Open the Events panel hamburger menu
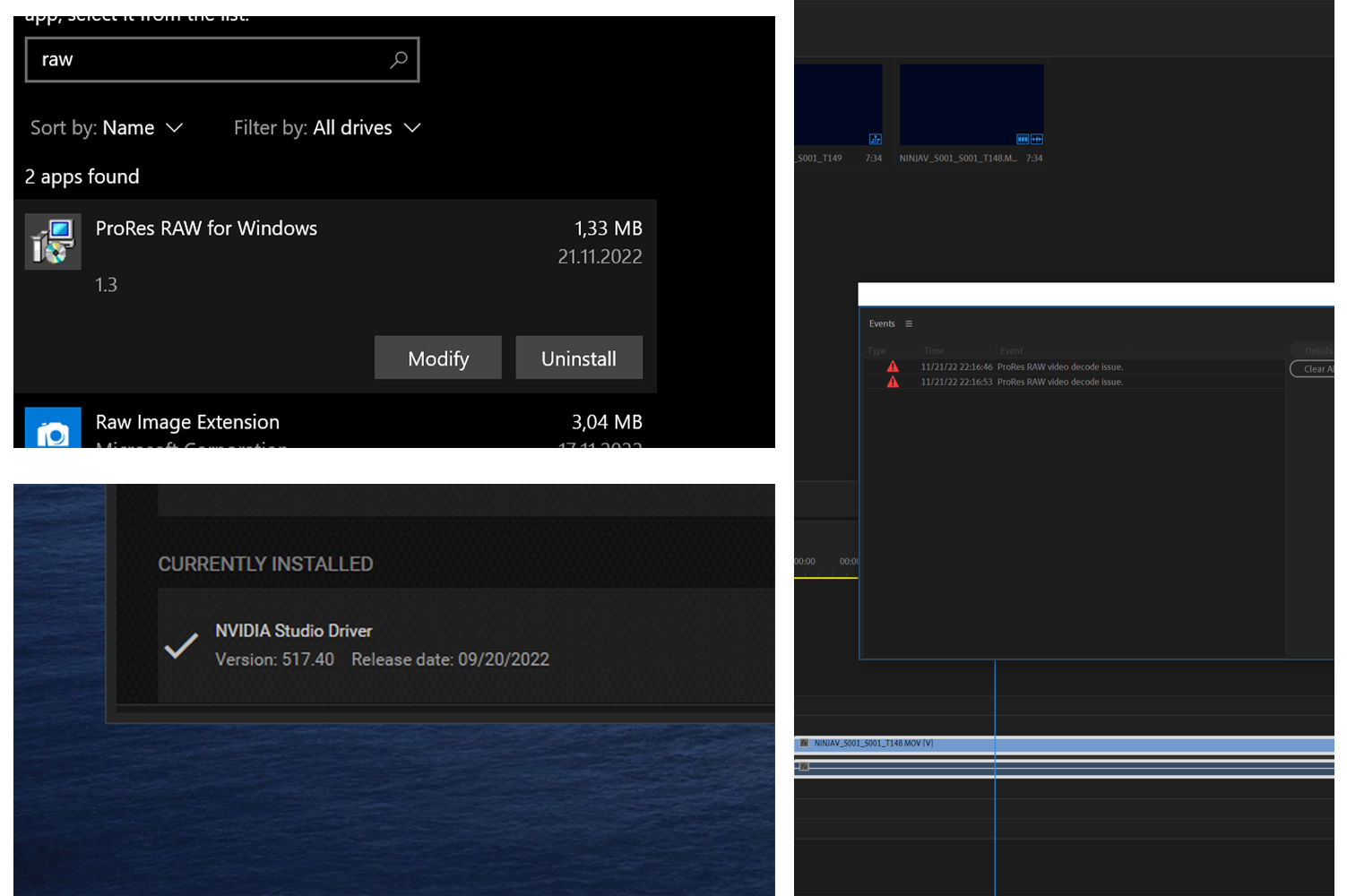Screen dimensions: 1347x896 (x=908, y=323)
